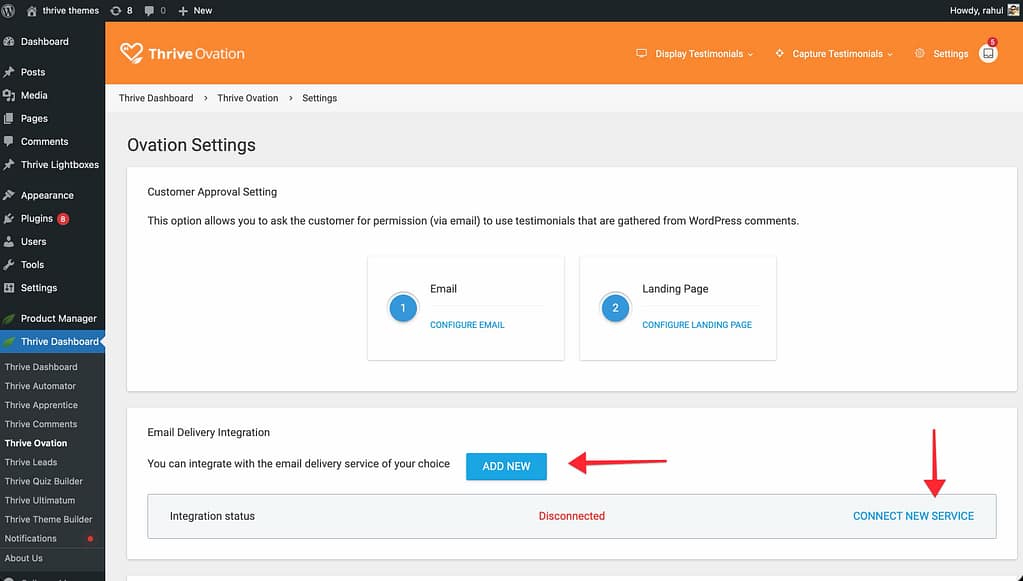Click the updates icon showing 8

[121, 10]
